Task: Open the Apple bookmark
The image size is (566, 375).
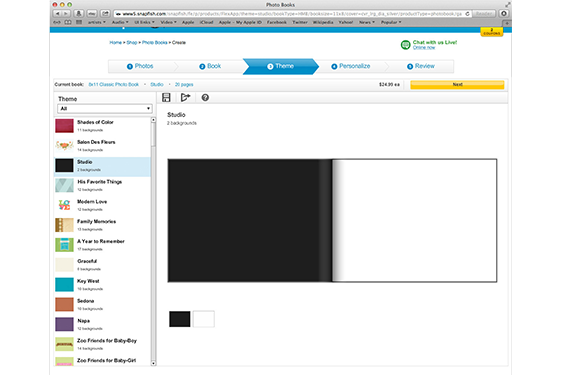Action: click(x=188, y=22)
